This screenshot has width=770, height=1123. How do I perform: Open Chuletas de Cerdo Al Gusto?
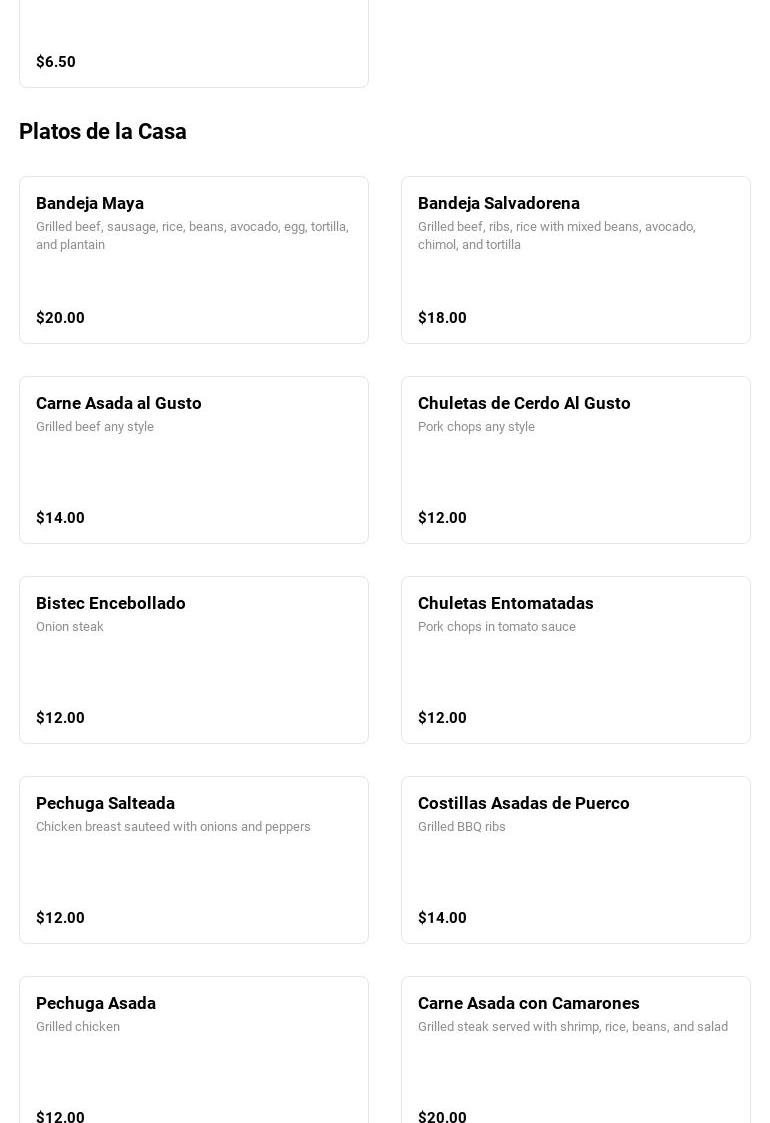tap(524, 403)
